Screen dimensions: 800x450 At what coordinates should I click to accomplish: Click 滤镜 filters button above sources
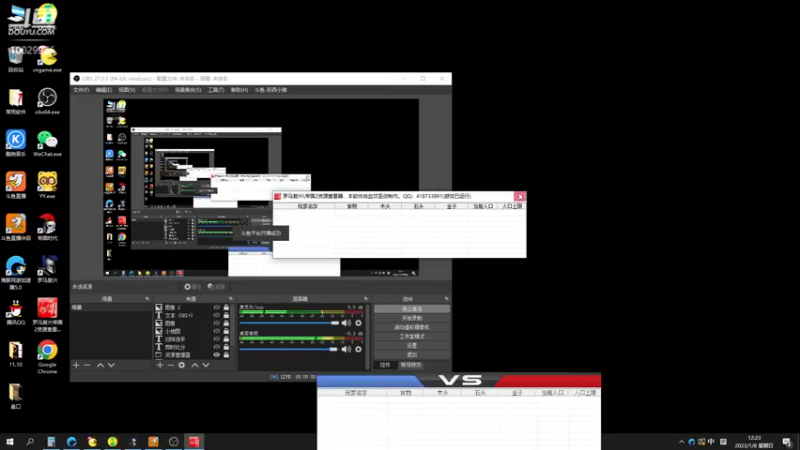(x=216, y=287)
